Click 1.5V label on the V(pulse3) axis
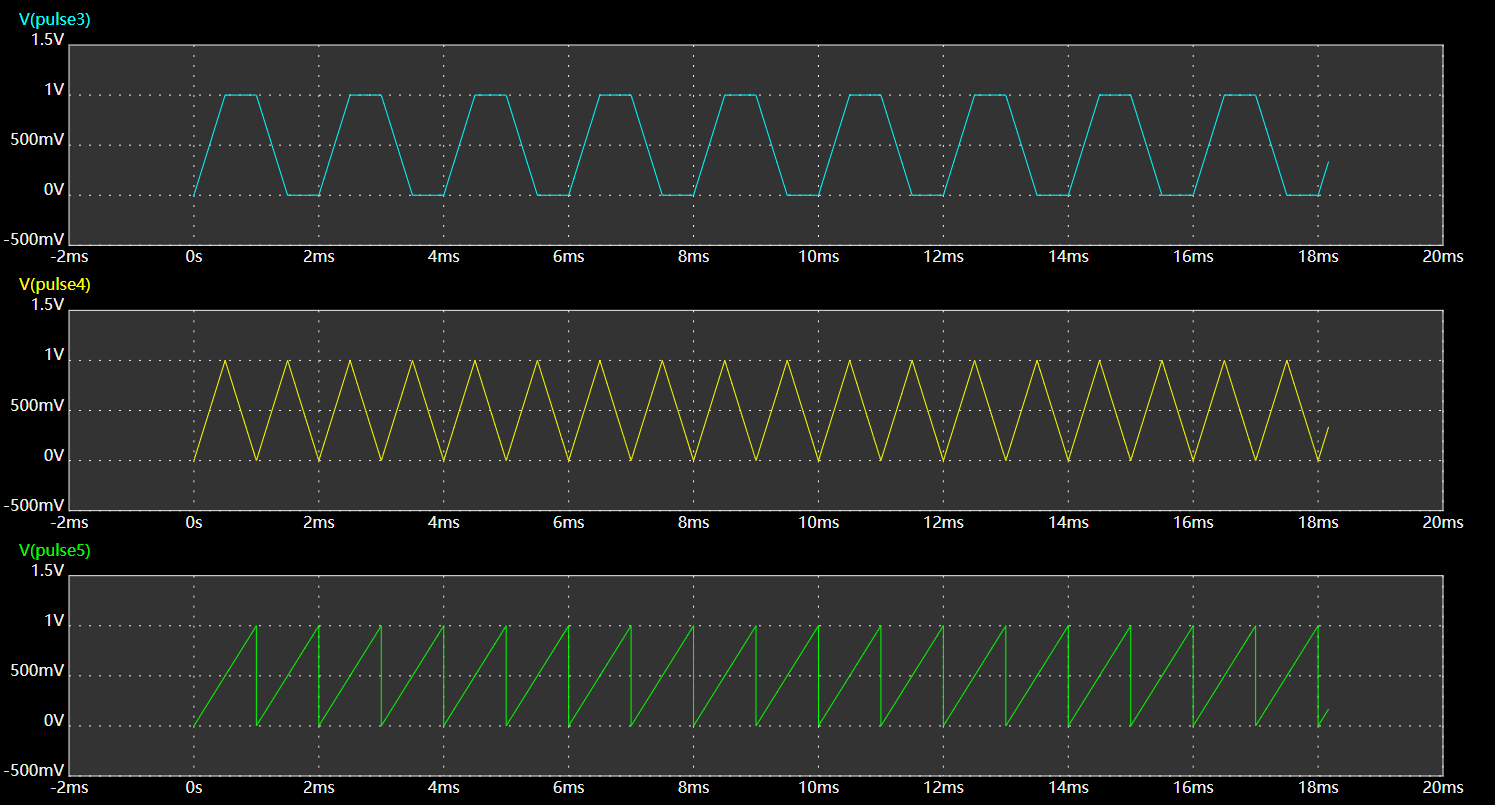Viewport: 1495px width, 805px height. tap(47, 40)
